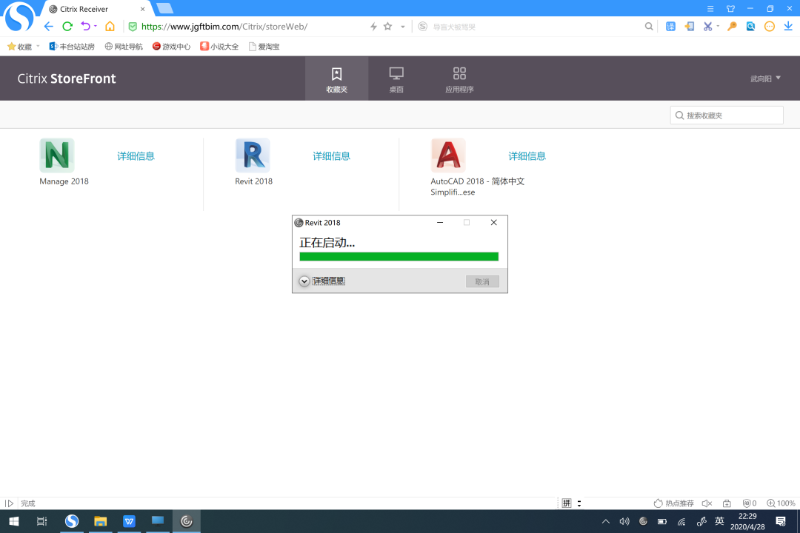Open the user account dropdown in StoreFront
The image size is (800, 533).
click(x=765, y=79)
